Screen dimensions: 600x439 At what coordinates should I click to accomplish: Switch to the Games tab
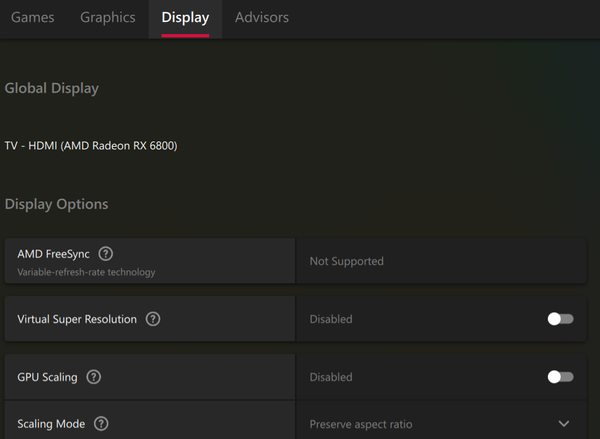pyautogui.click(x=33, y=18)
